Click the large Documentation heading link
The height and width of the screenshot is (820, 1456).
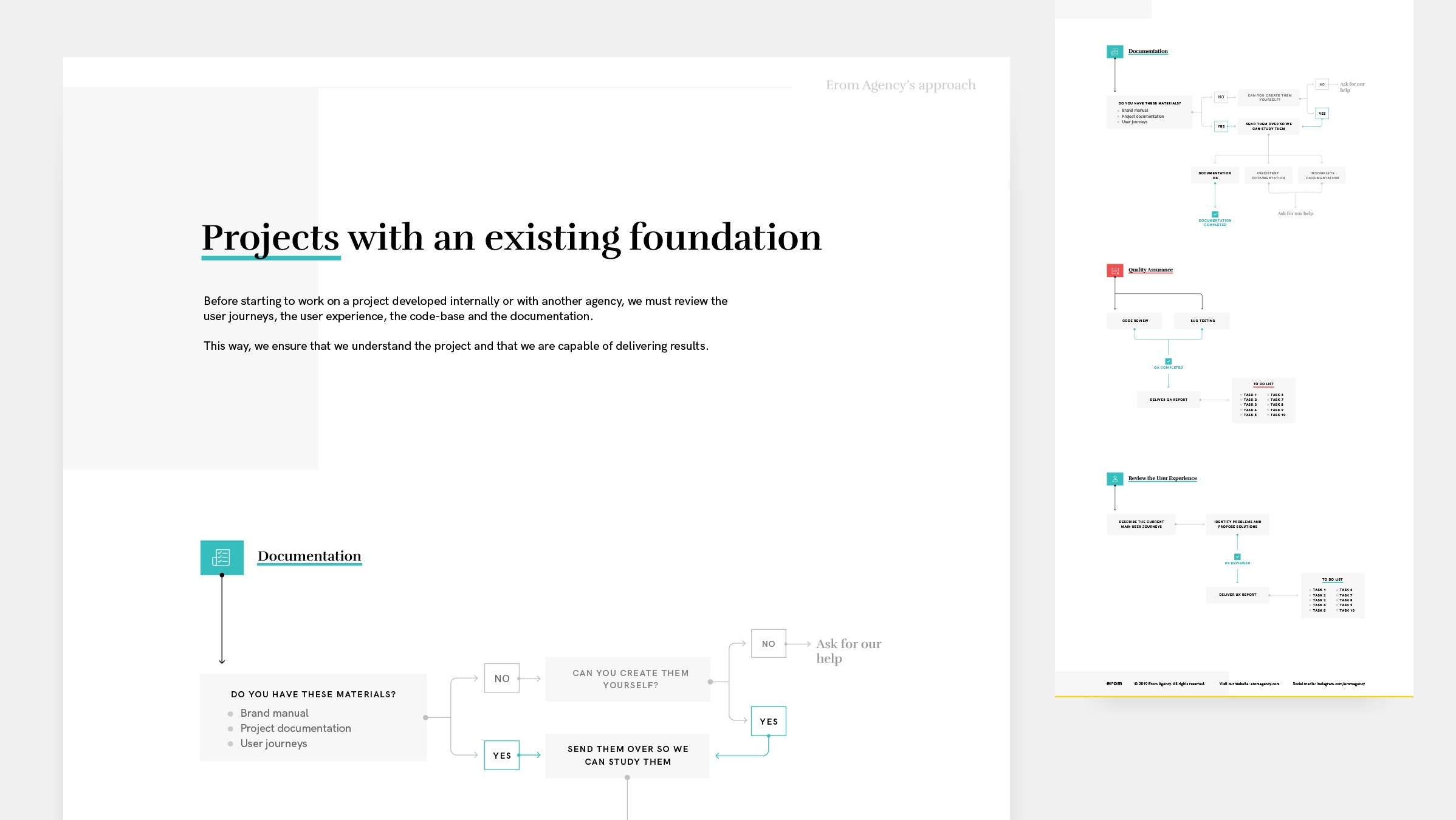309,556
